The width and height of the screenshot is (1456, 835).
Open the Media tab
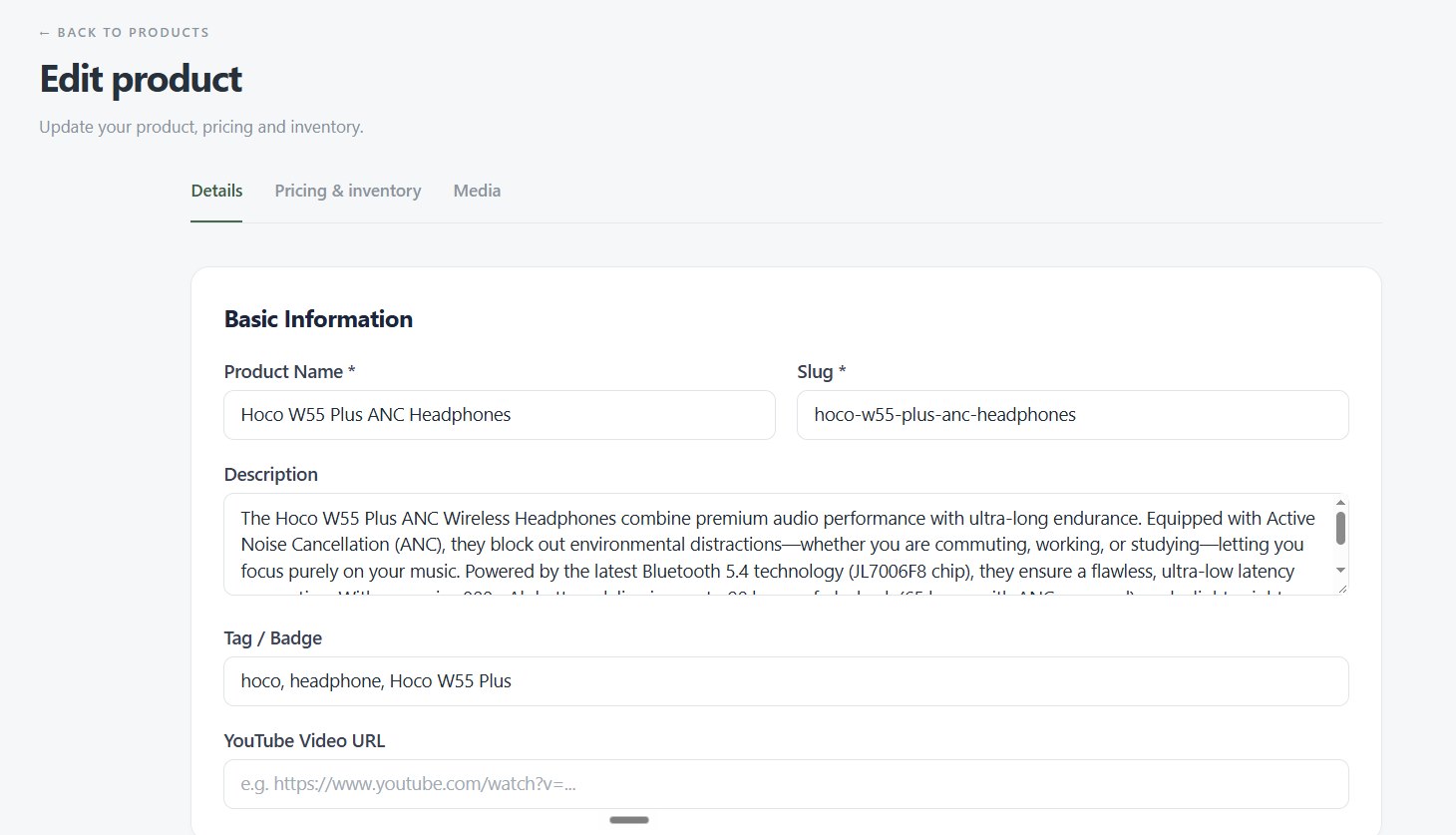477,191
